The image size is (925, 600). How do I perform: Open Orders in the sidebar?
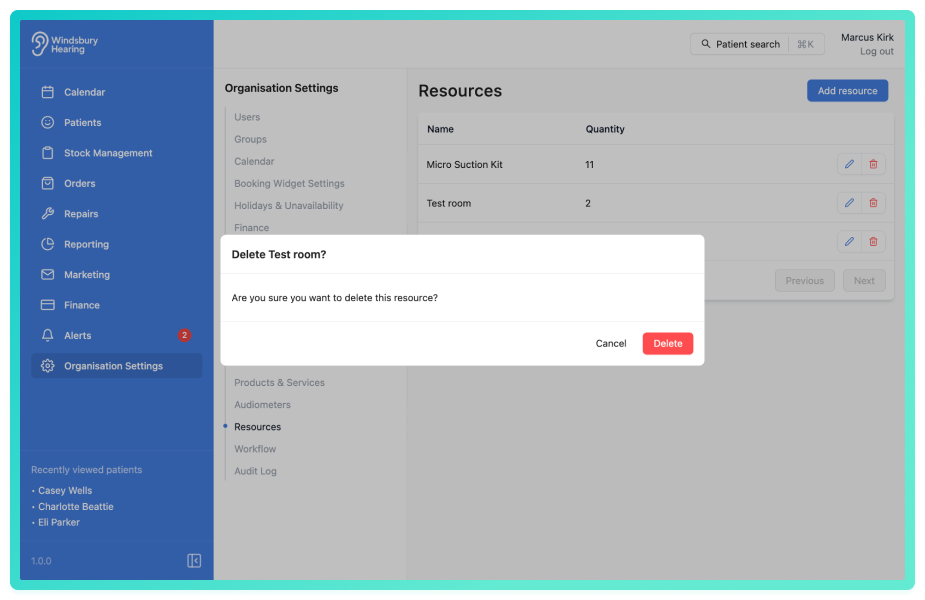(x=116, y=183)
